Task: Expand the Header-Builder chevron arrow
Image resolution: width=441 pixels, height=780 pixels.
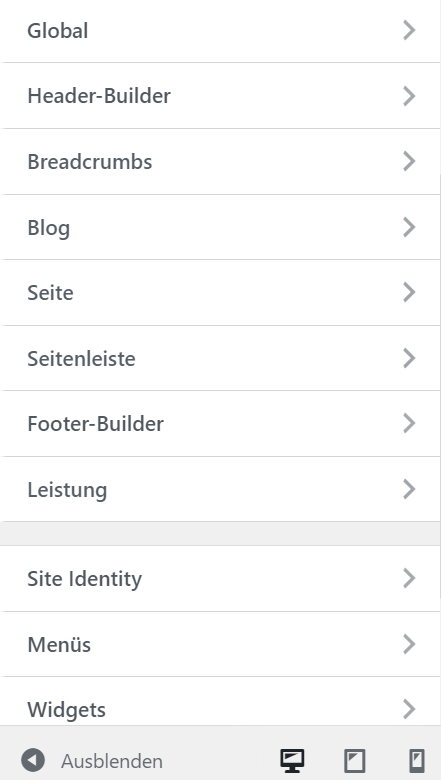Action: point(409,96)
